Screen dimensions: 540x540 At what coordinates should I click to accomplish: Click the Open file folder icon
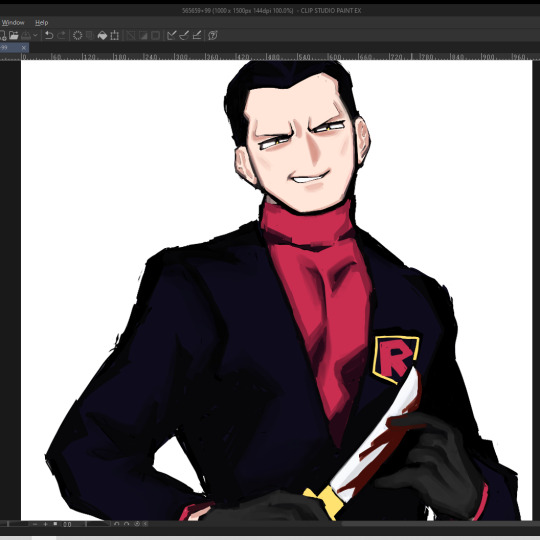13,35
